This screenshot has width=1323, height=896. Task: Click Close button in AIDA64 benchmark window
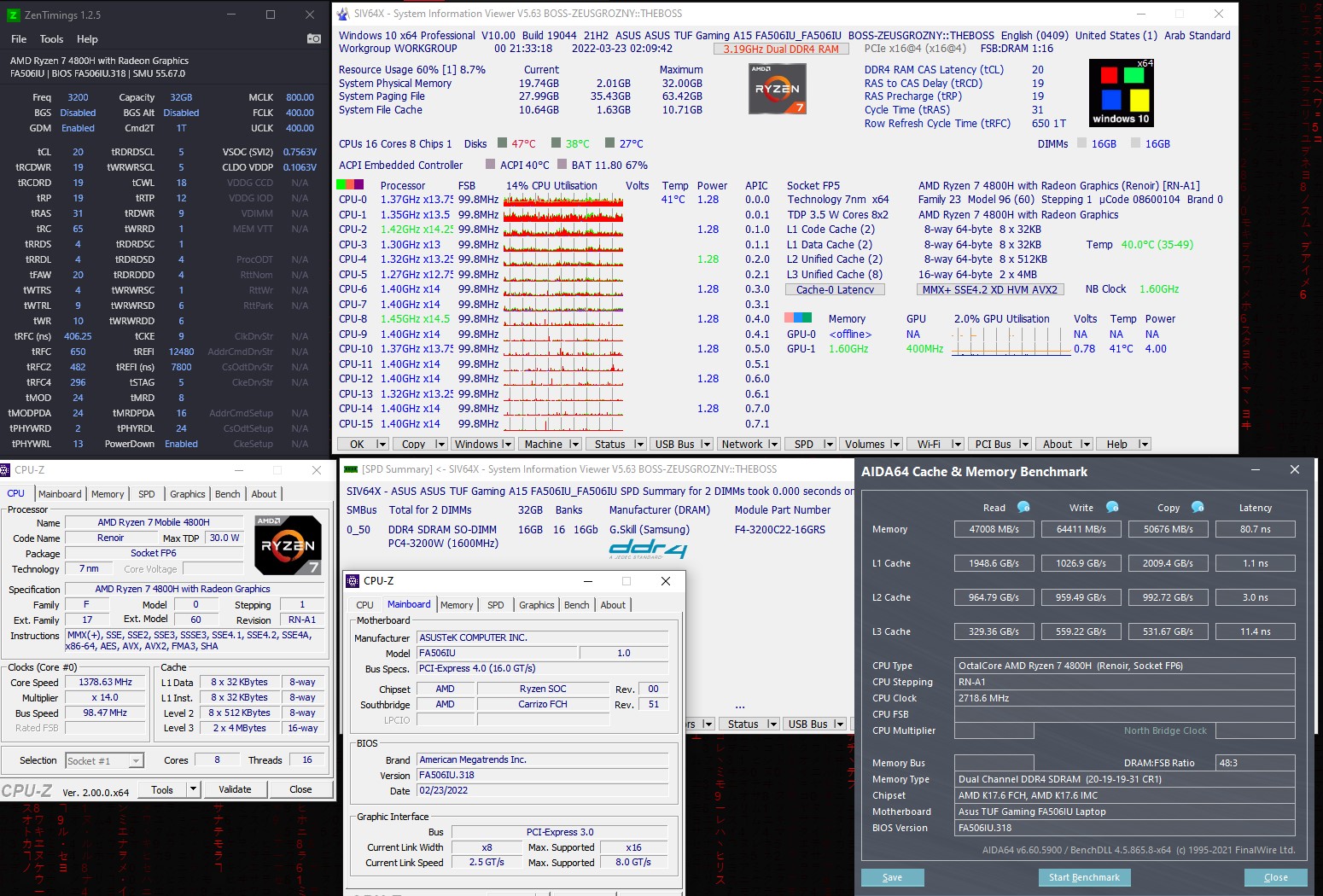pyautogui.click(x=1276, y=877)
